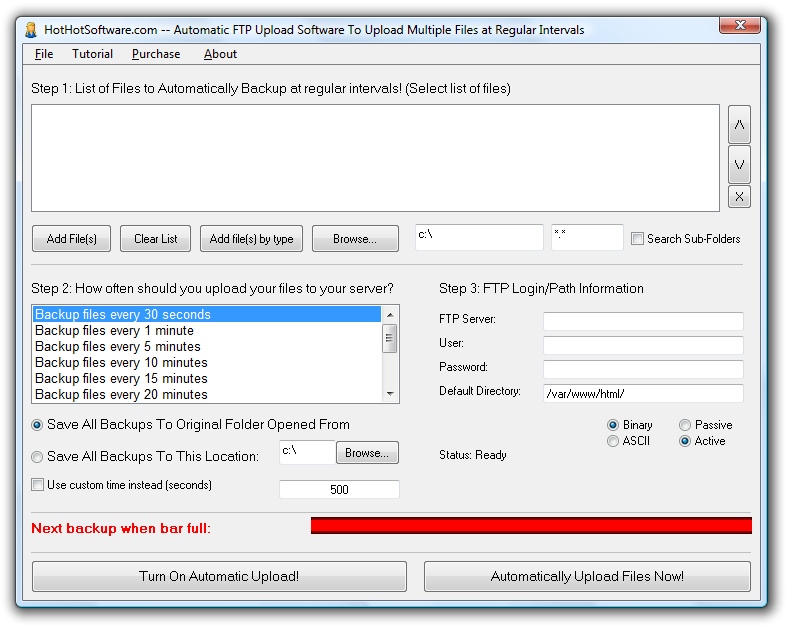Open the Tutorial menu
The width and height of the screenshot is (786, 625).
[92, 54]
